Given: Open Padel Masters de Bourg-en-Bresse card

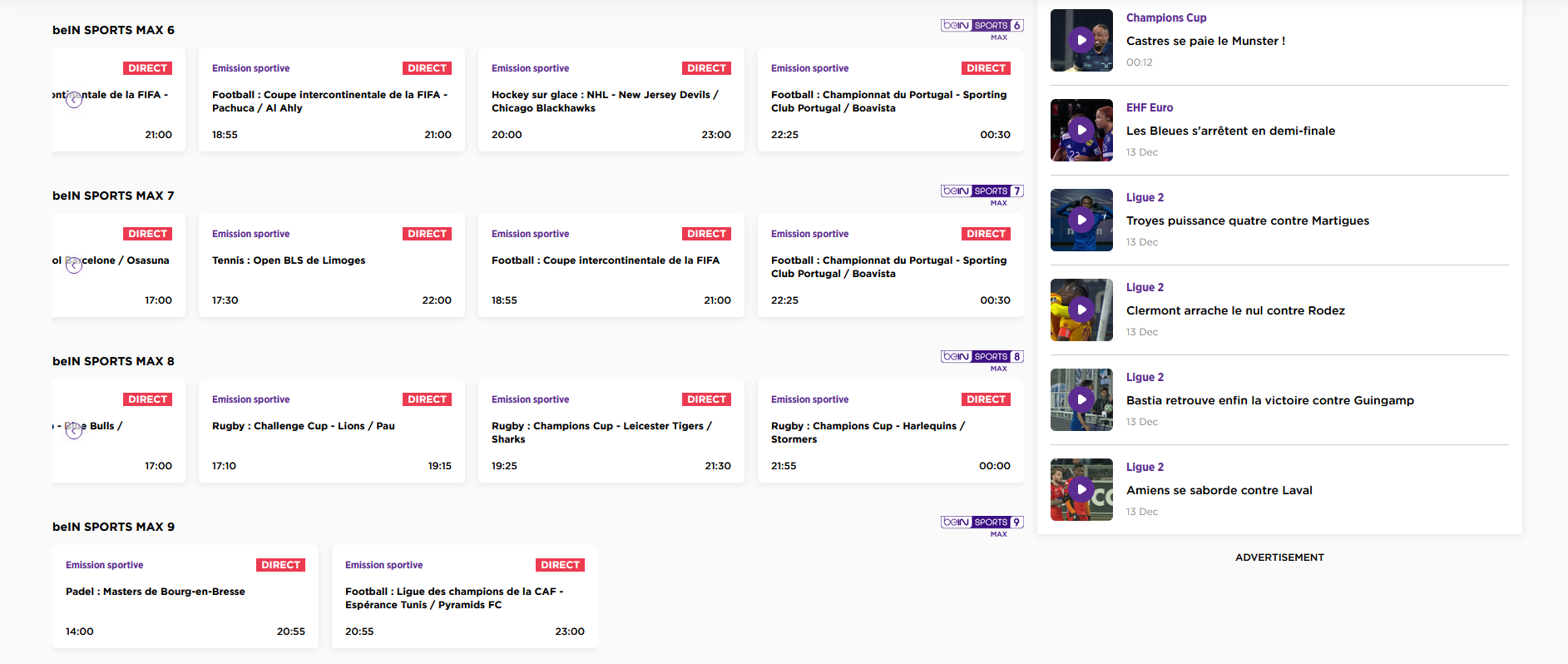Looking at the screenshot, I should click(185, 596).
